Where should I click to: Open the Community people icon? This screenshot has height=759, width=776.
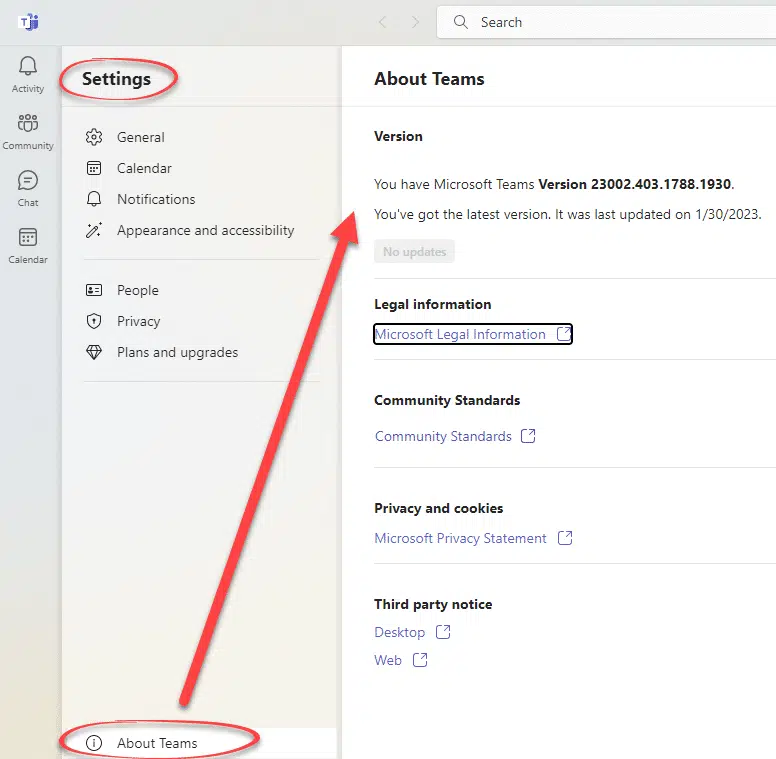(x=28, y=123)
